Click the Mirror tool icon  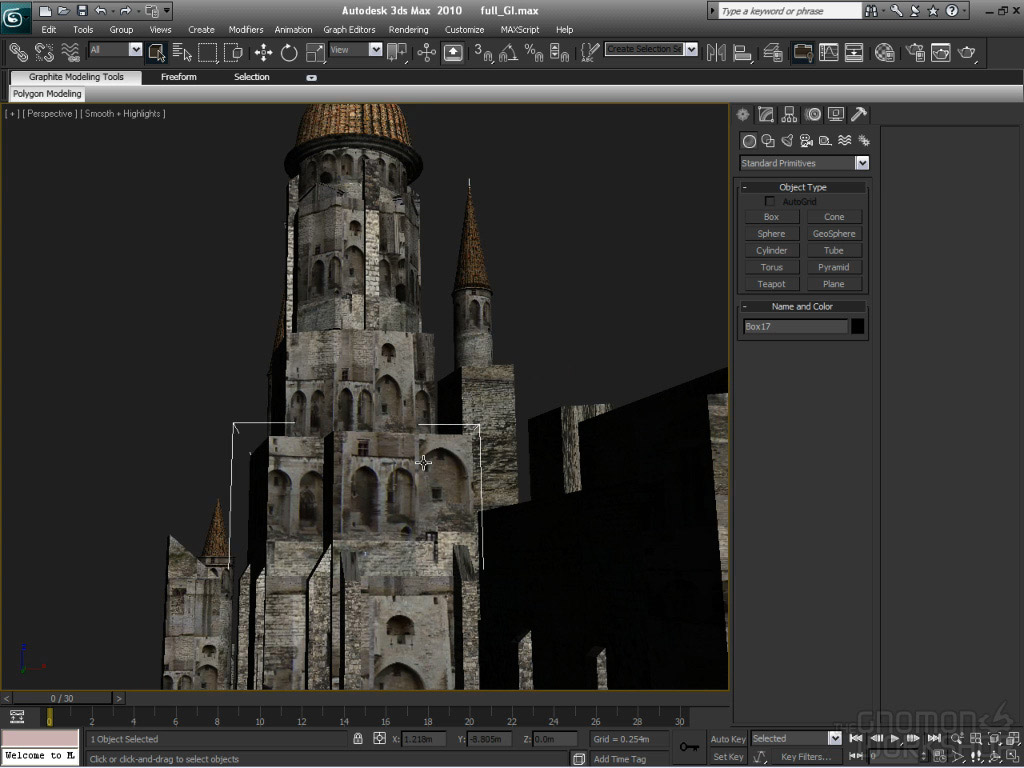(x=716, y=52)
